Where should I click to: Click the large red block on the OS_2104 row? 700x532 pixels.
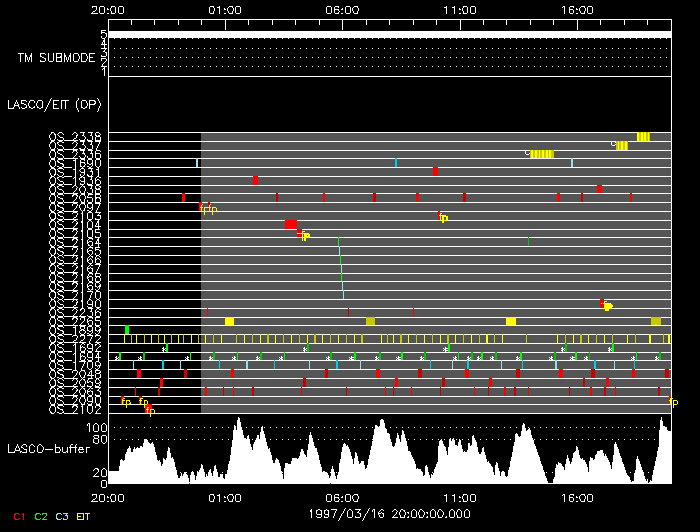point(291,224)
